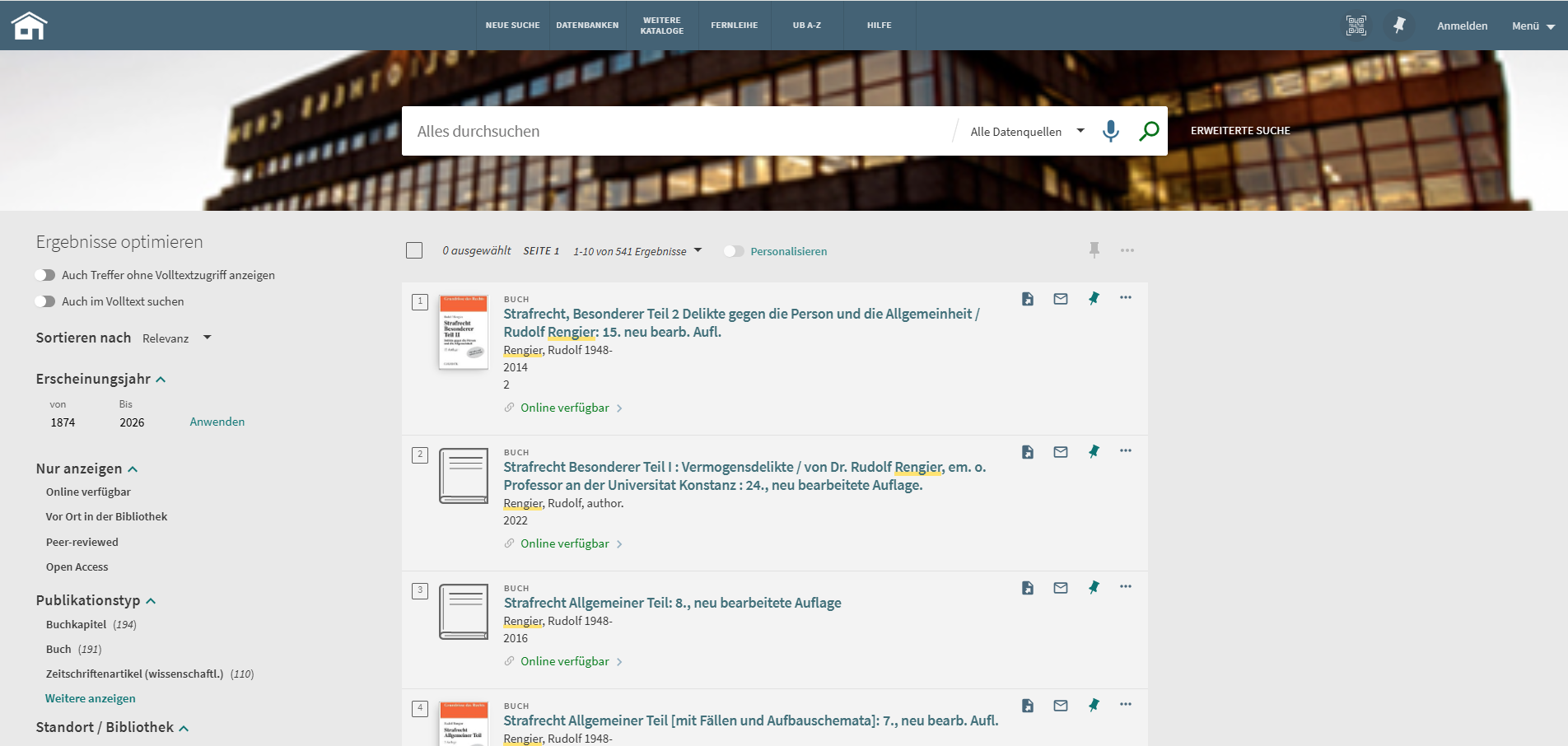Screen dimensions: 1568x746
Task: Open saved items pin in header
Action: 1399,26
